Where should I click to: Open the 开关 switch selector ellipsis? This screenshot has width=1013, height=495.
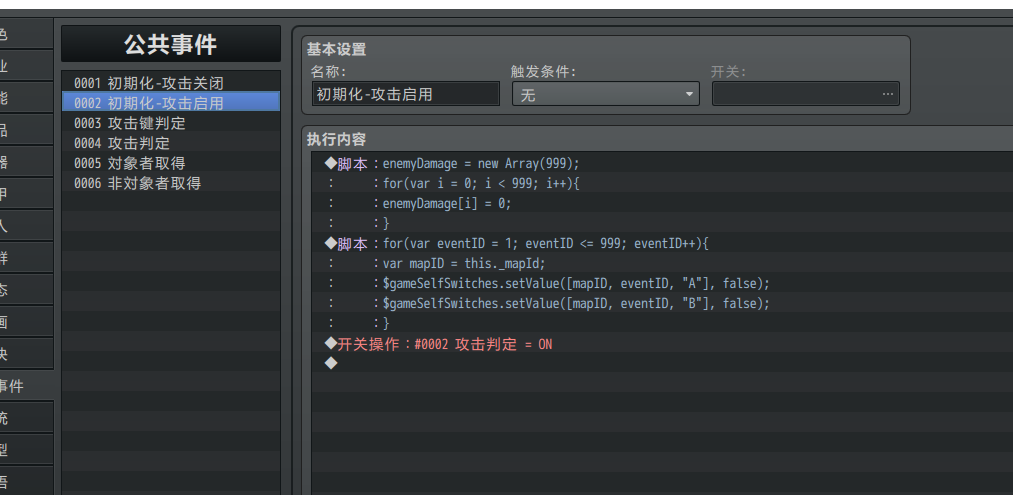[888, 94]
